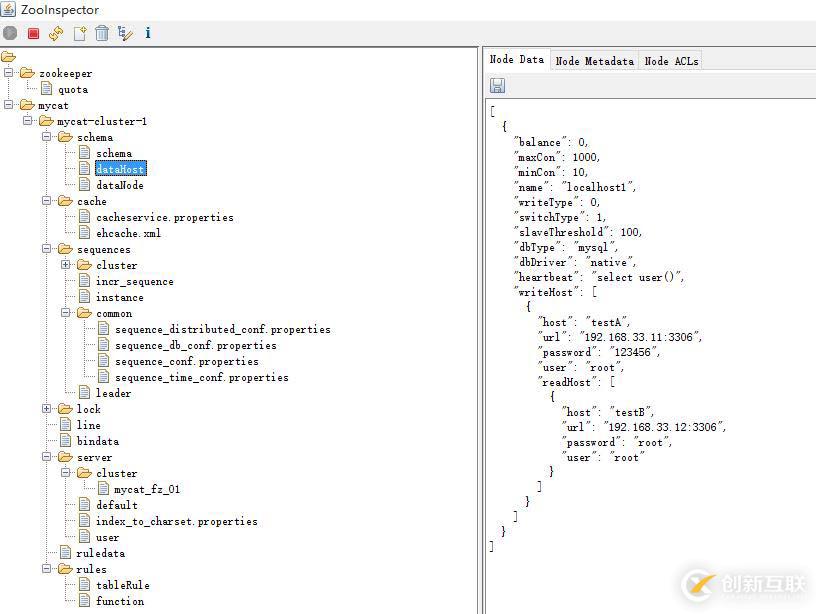Switch to the Node Metadata tab
Viewport: 816px width, 614px height.
[x=594, y=61]
